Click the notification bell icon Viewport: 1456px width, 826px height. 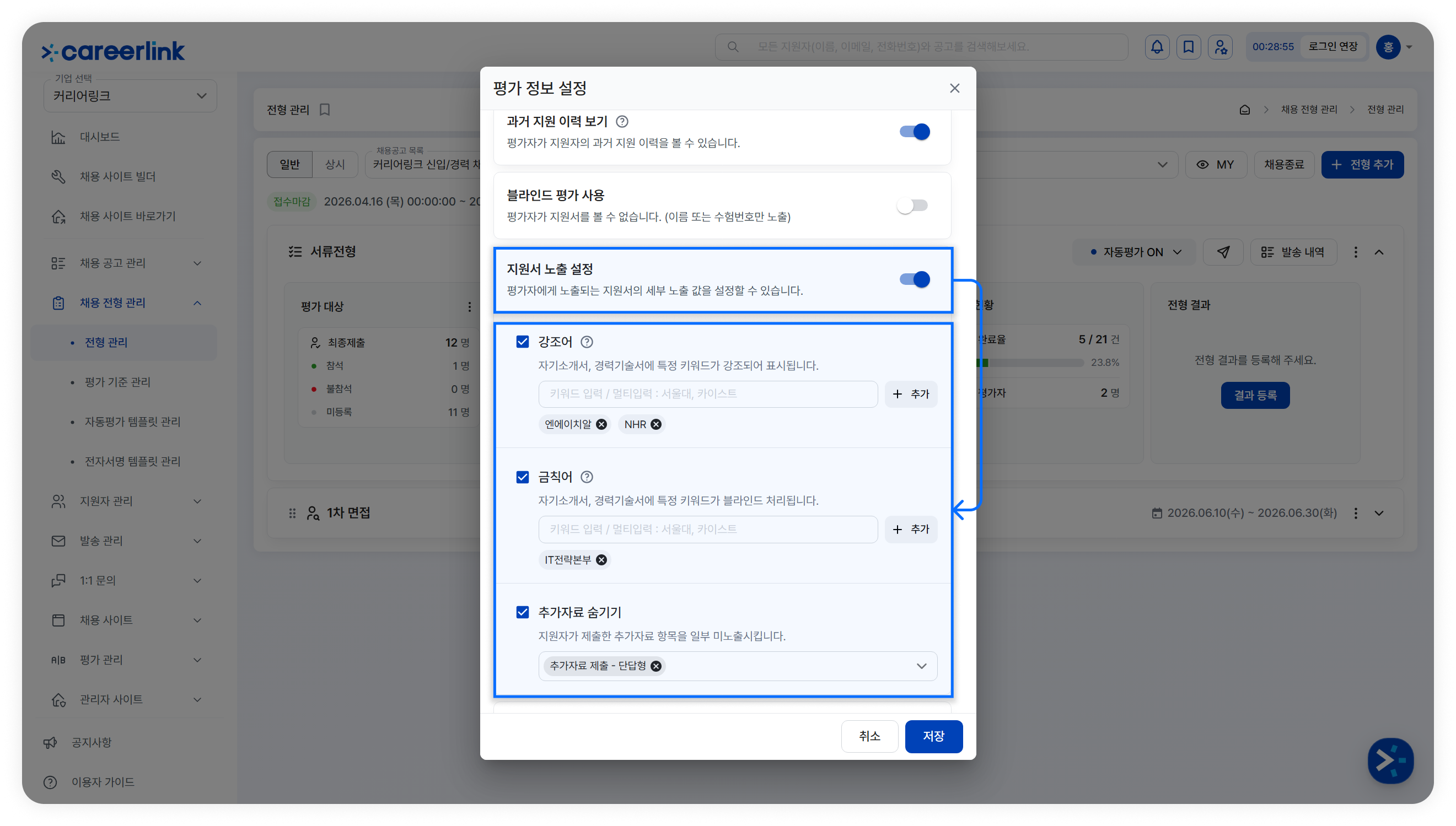1157,46
